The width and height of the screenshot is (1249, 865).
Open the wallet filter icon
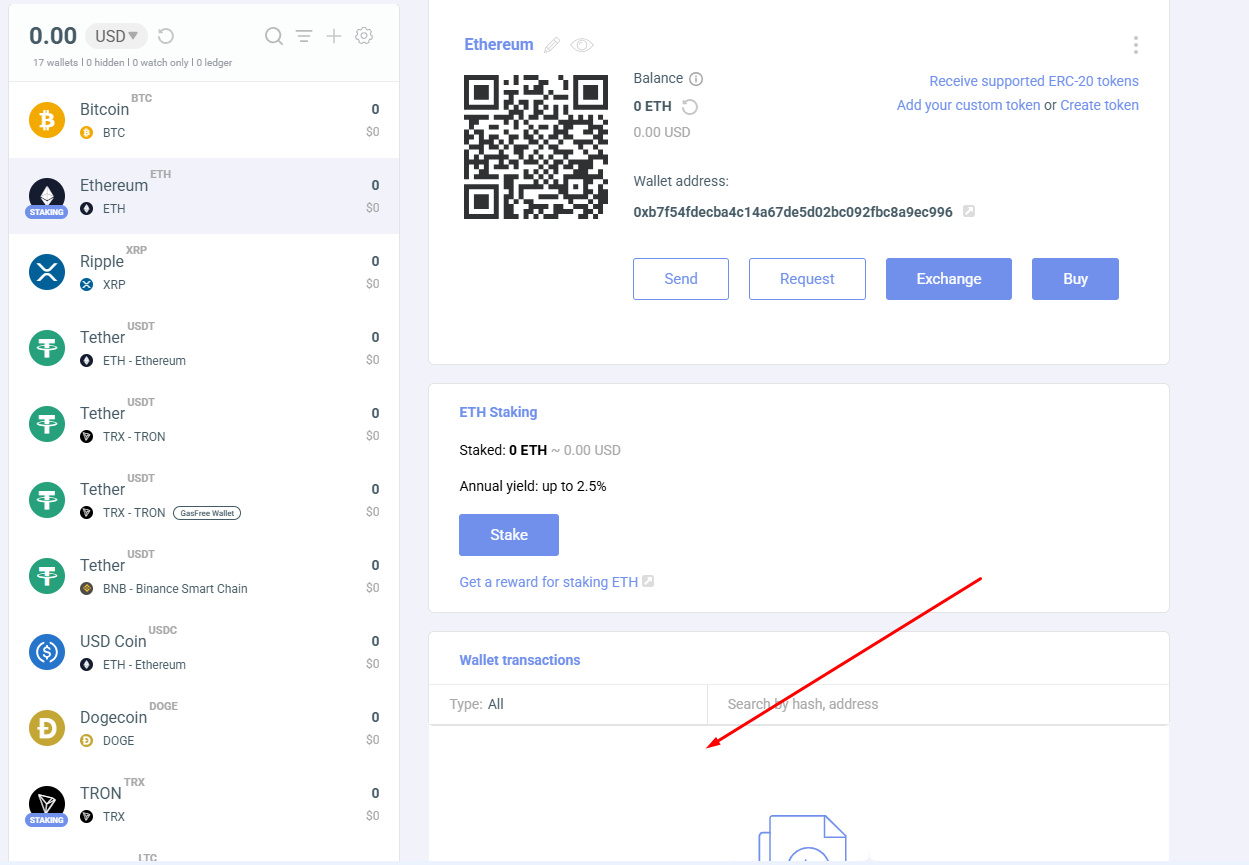pos(304,36)
